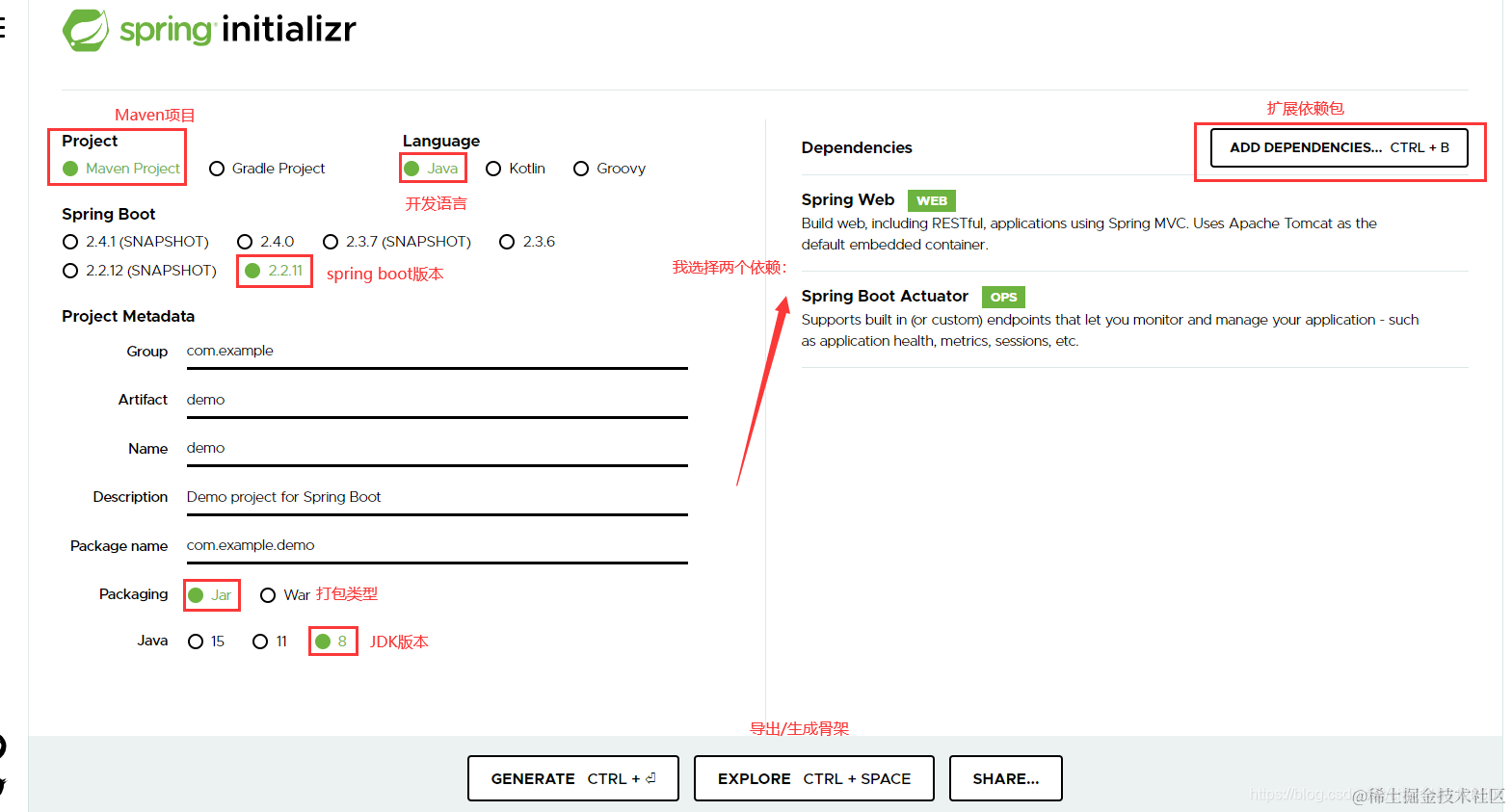Focus the Group input field

[x=437, y=352]
